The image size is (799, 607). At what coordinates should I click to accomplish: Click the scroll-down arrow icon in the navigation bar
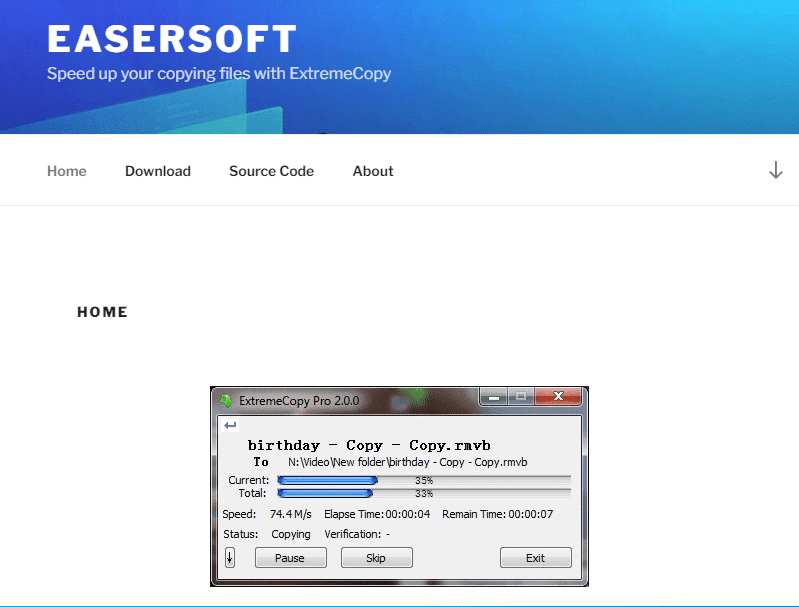[776, 170]
